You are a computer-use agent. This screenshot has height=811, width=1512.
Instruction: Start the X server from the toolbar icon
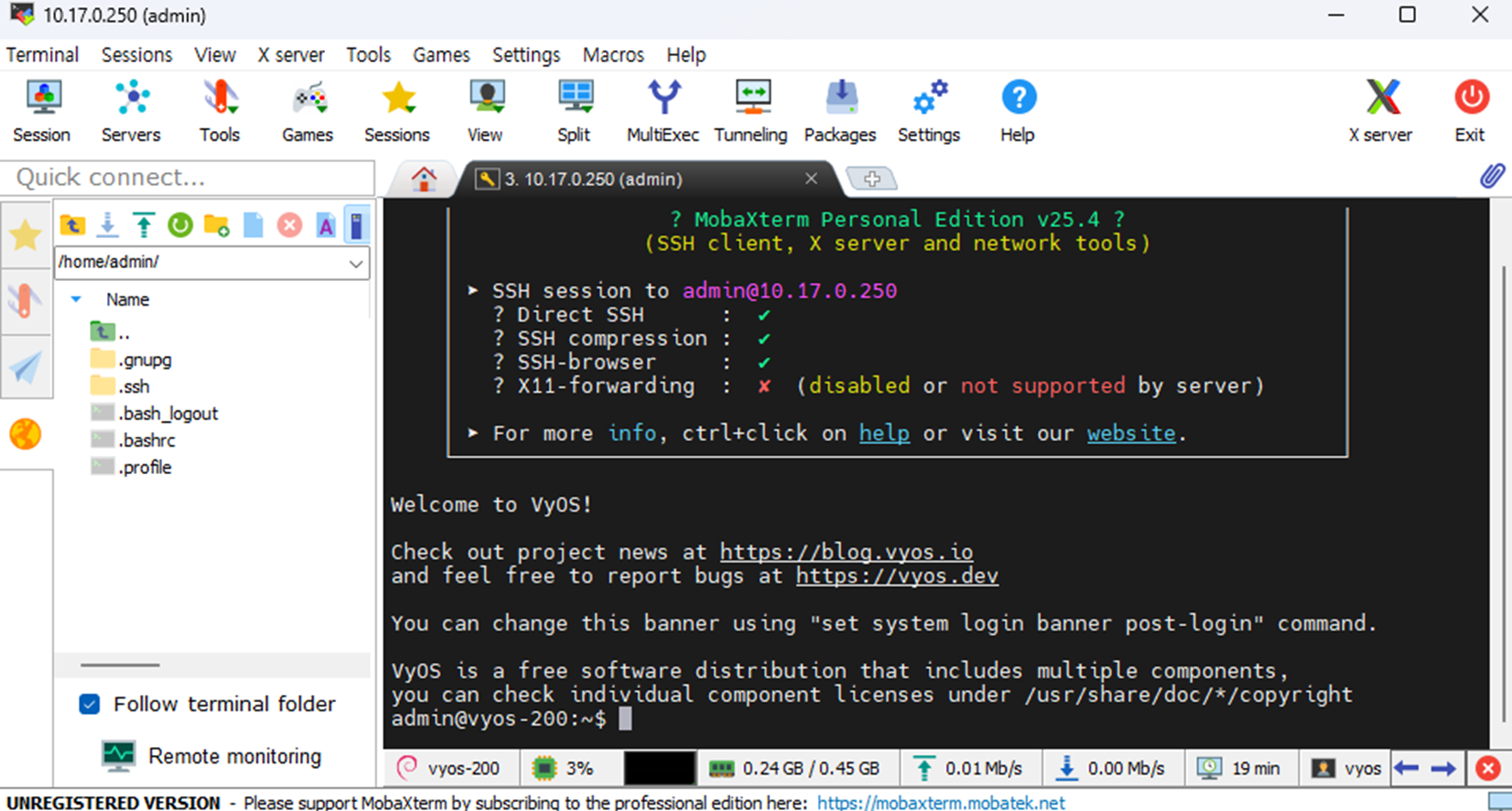(x=1381, y=111)
